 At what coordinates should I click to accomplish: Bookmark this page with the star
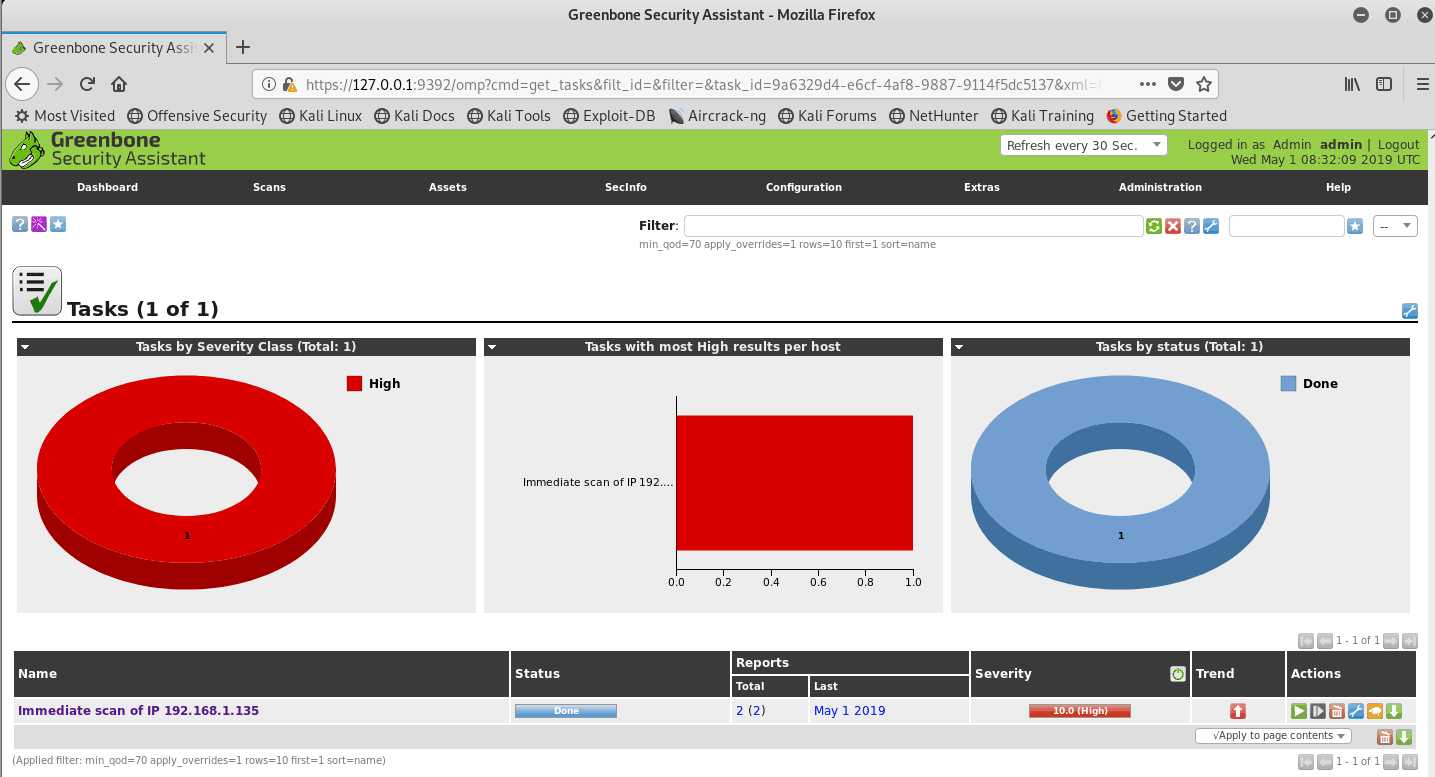pos(1204,84)
